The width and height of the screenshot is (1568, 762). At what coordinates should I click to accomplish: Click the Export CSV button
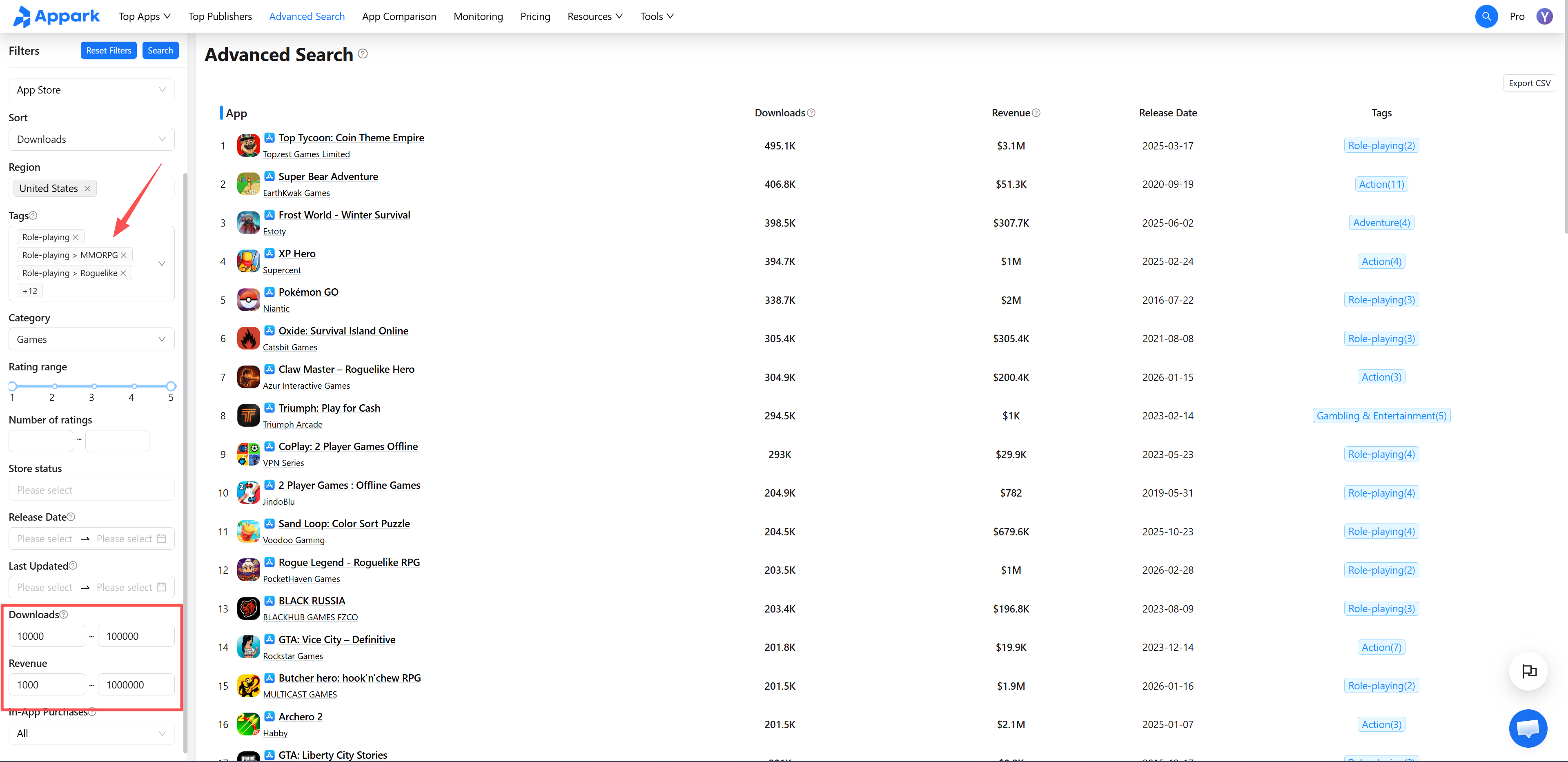tap(1529, 83)
